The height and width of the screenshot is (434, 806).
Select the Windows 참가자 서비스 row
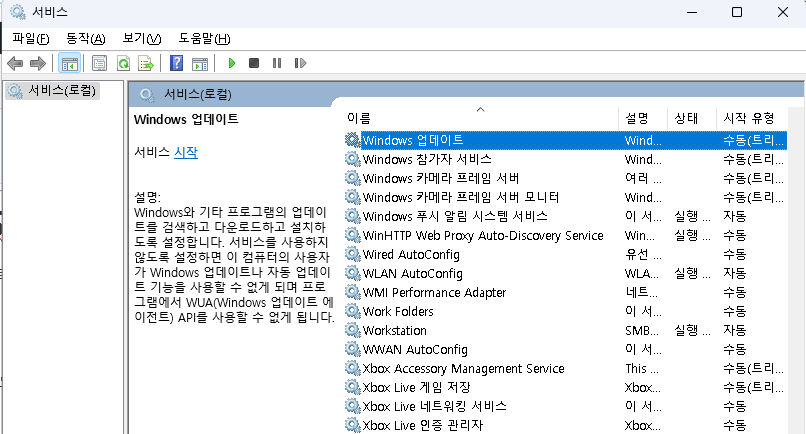tap(565, 159)
